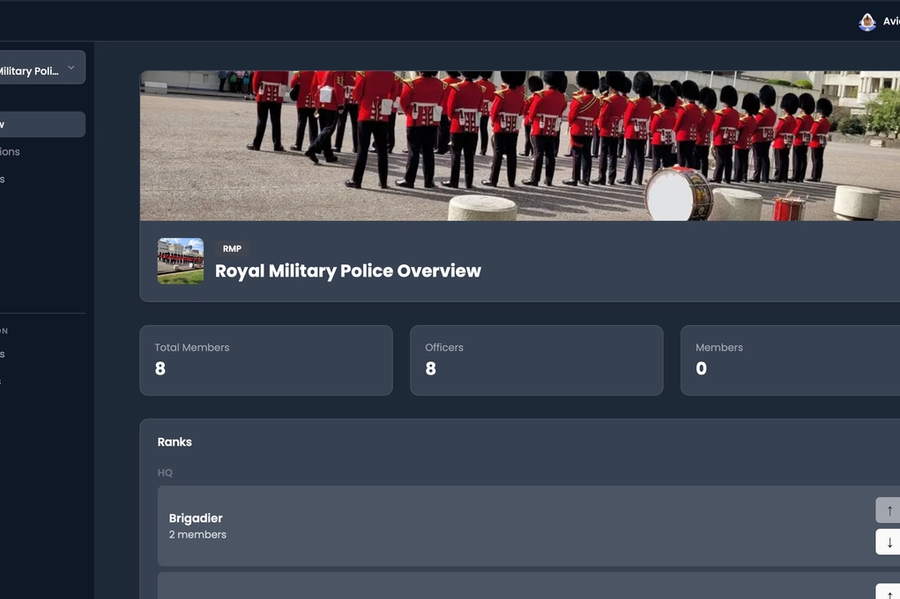The width and height of the screenshot is (900, 599).
Task: Move Brigadier rank up with arrow
Action: coord(888,510)
